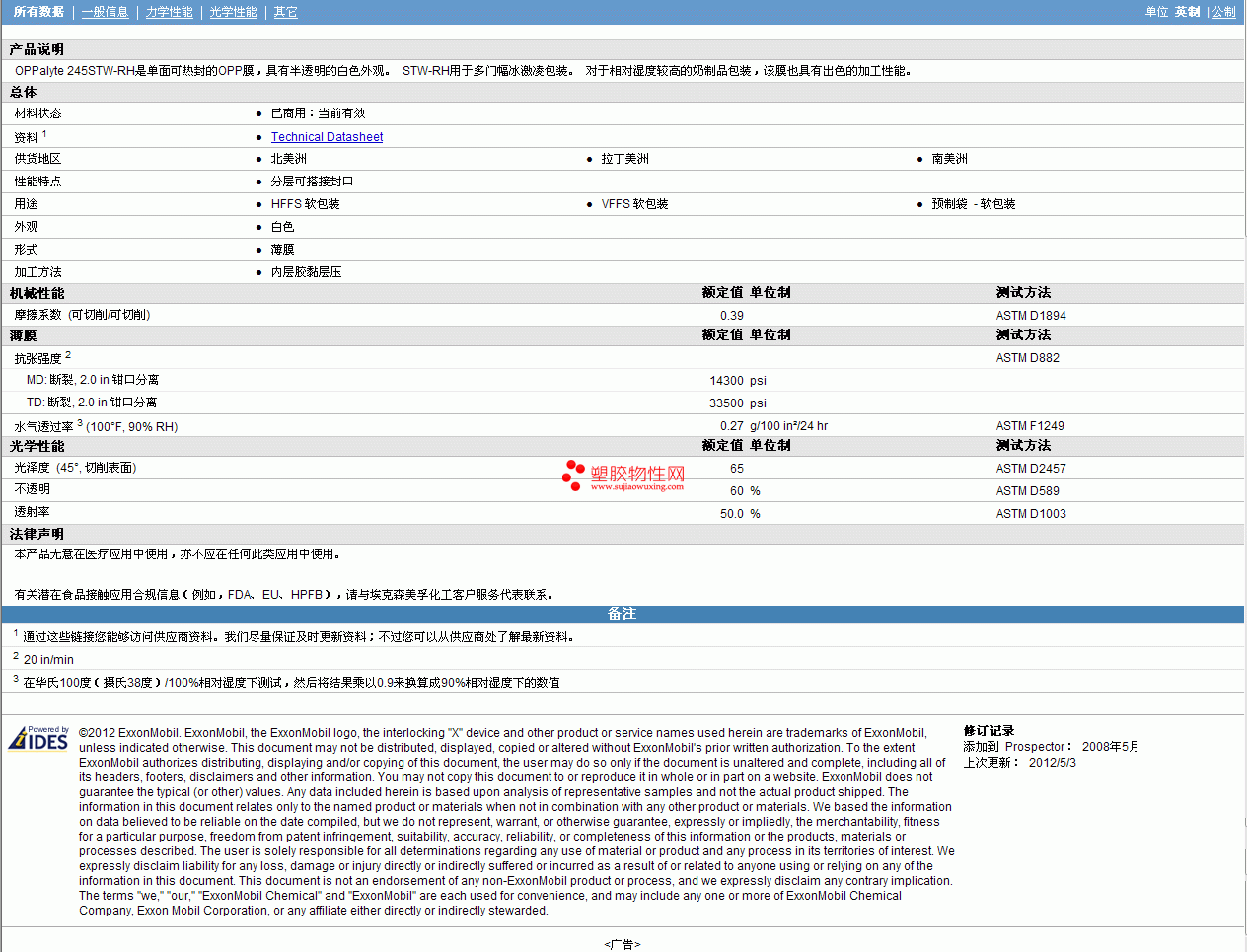Click the HFFS 软包装 usage entry
This screenshot has height=952, width=1247.
click(306, 204)
